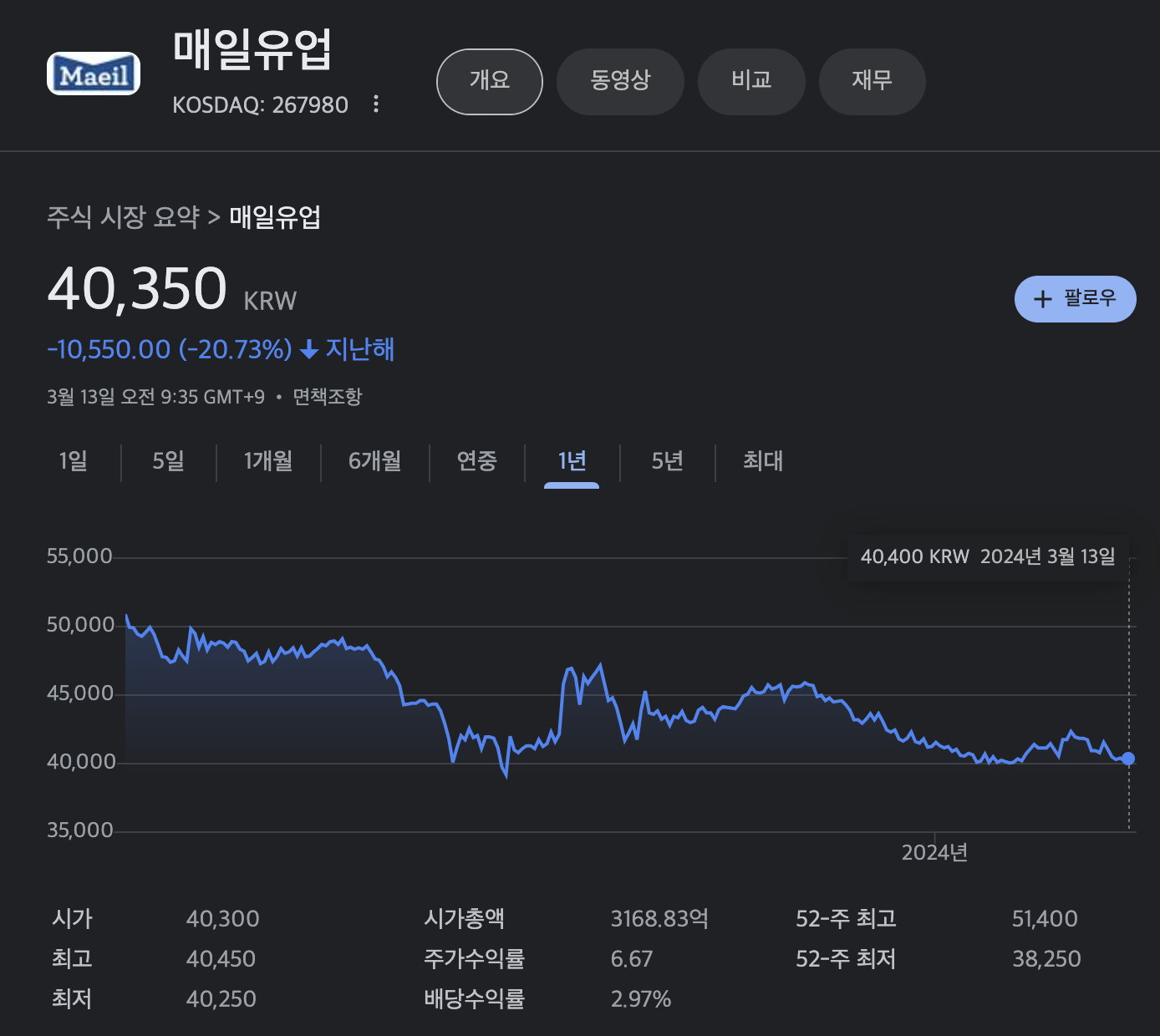Click the timestamp 3월 13일 오전 9:35 GMT+9
This screenshot has height=1036, width=1160.
155,397
